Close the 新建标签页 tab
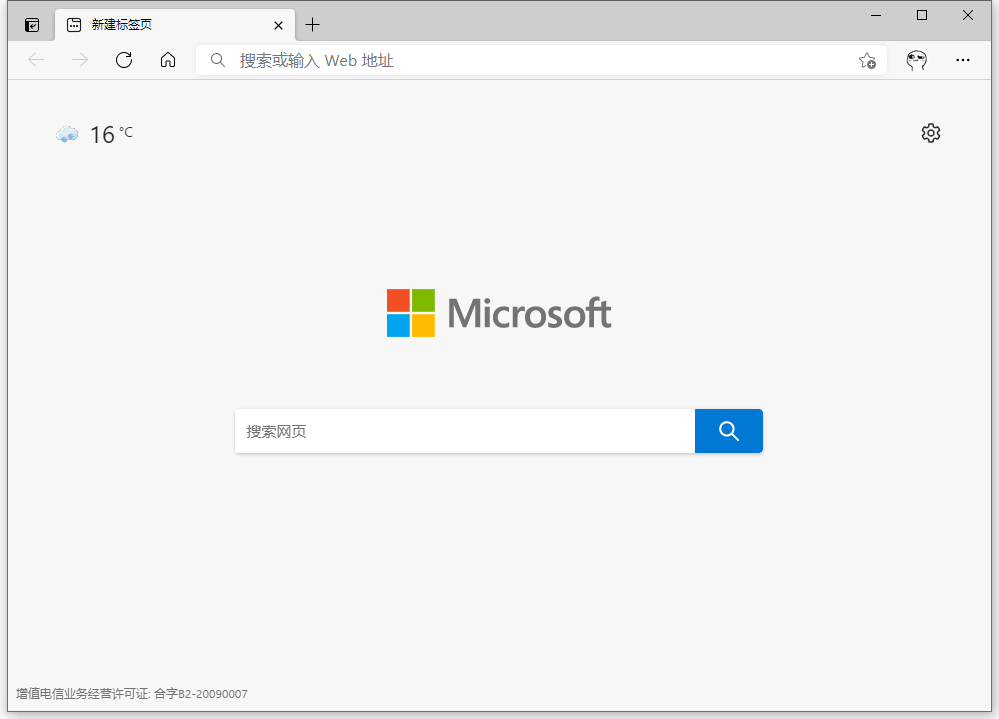The width and height of the screenshot is (999, 719). pyautogui.click(x=278, y=25)
